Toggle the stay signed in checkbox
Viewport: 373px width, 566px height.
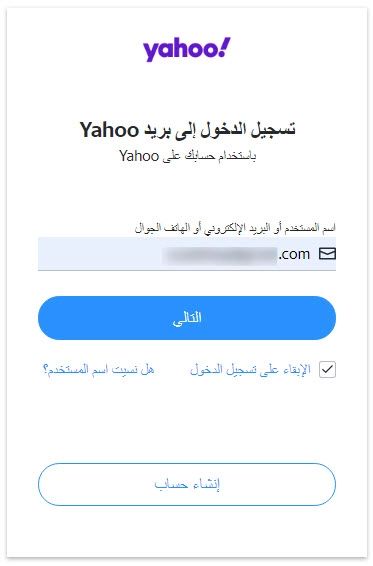pyautogui.click(x=328, y=369)
